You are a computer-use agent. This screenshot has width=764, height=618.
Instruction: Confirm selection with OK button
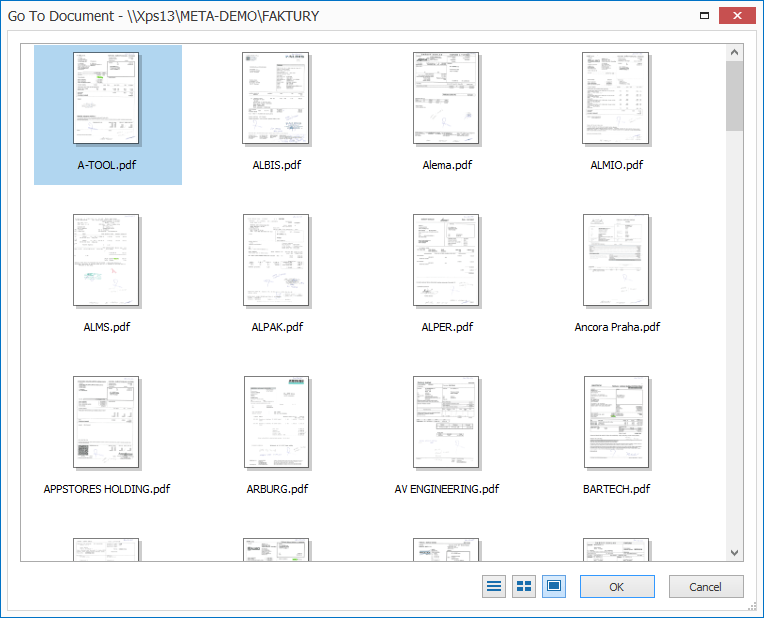point(617,586)
